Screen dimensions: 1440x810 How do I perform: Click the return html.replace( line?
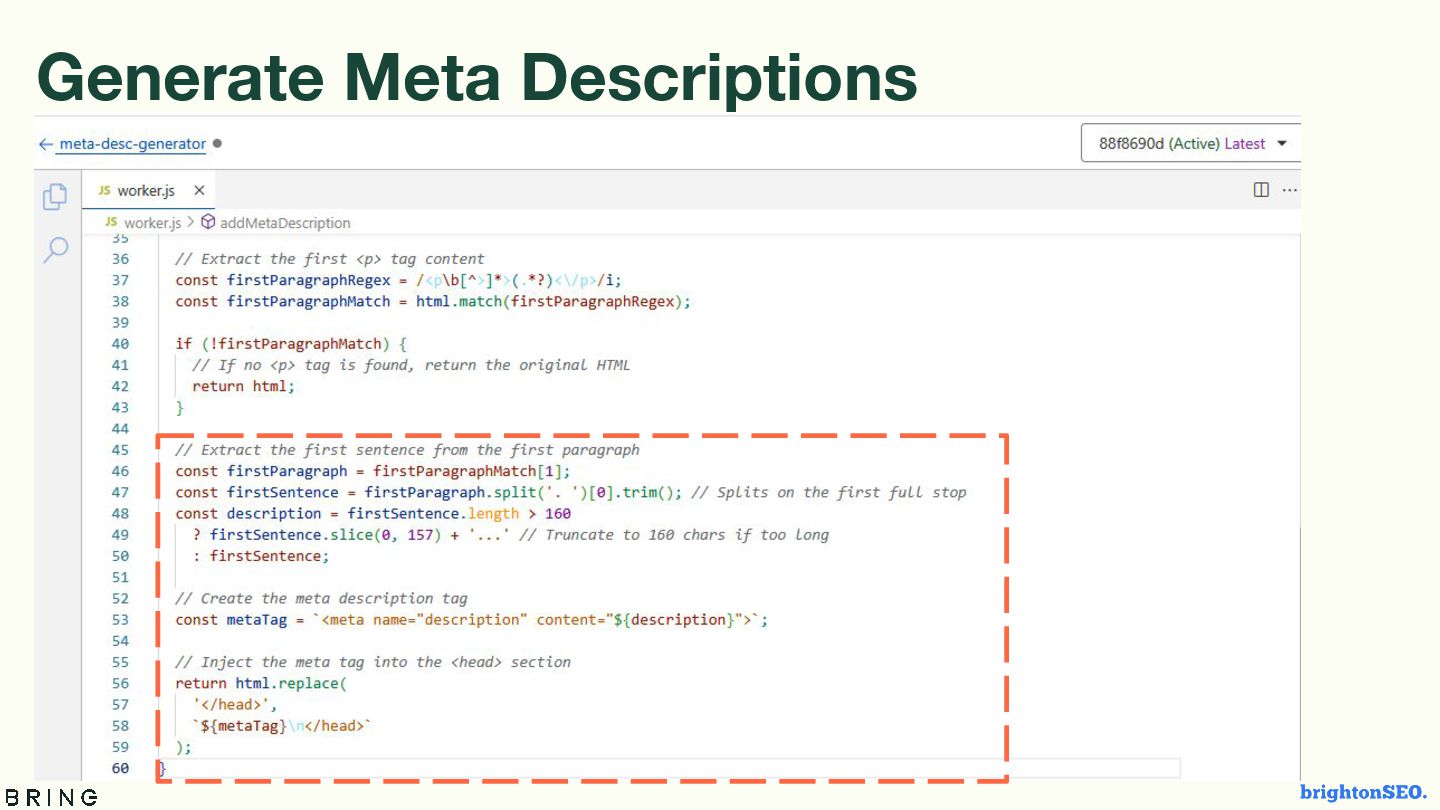(x=260, y=684)
